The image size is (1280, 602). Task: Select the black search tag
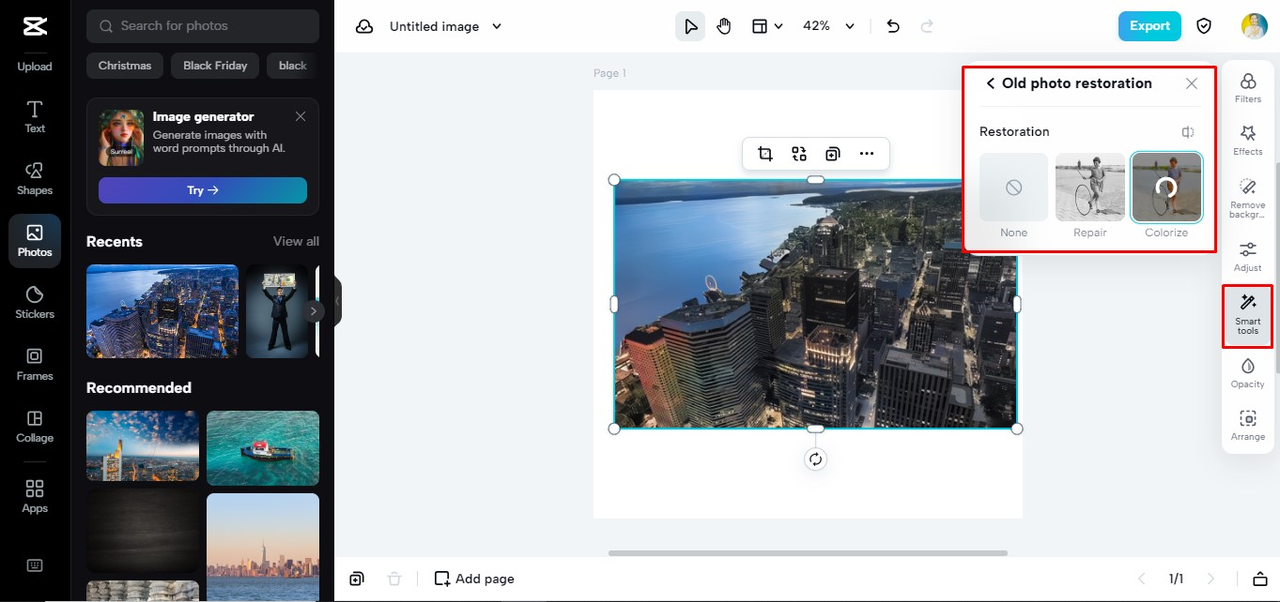click(x=293, y=66)
